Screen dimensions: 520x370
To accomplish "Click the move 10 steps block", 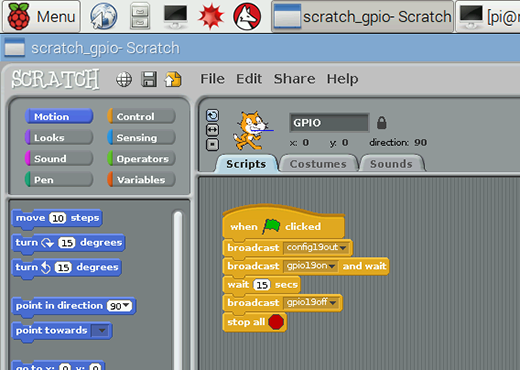I will [57, 218].
